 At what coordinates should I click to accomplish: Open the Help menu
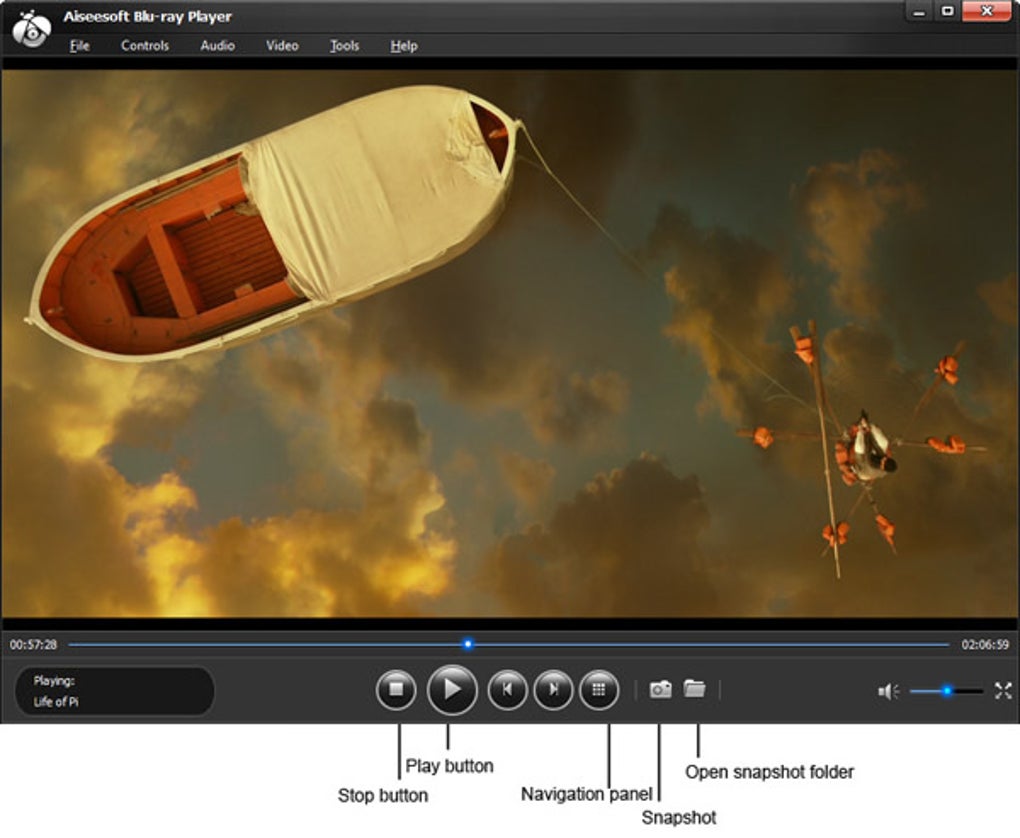tap(404, 46)
